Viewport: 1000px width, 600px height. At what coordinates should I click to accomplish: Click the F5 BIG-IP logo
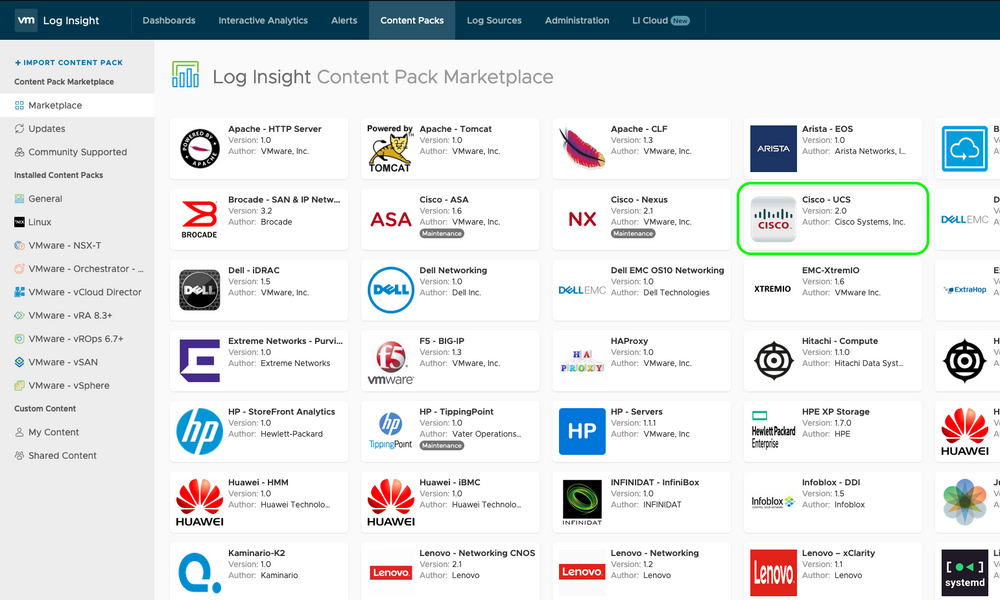coord(390,361)
